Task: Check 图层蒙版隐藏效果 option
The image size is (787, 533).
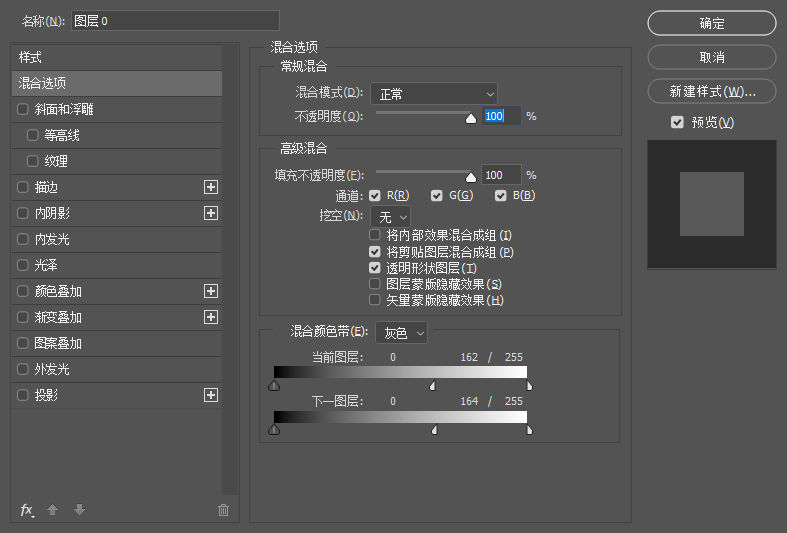Action: pyautogui.click(x=374, y=284)
